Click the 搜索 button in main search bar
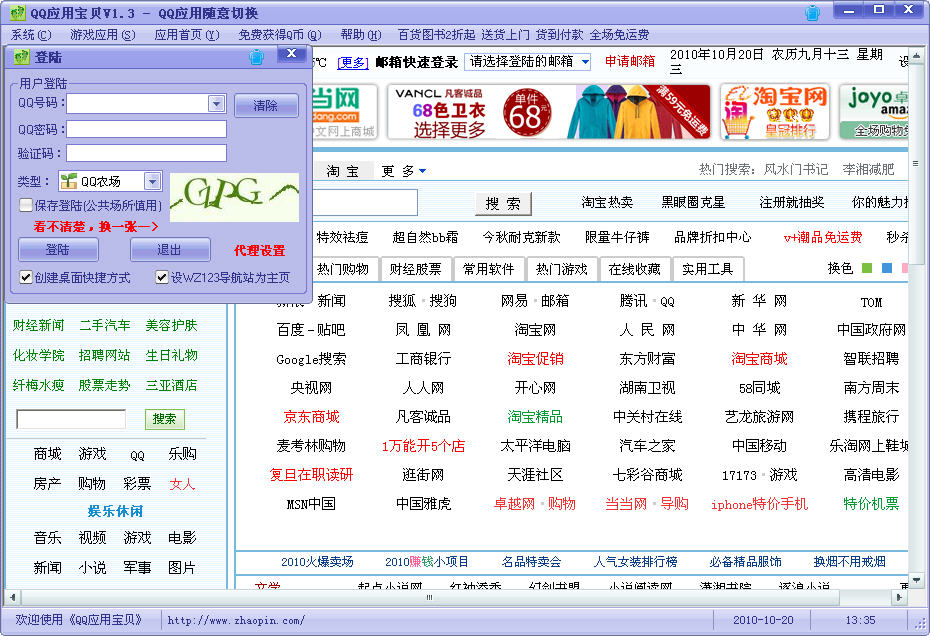The image size is (930, 636). tap(504, 204)
